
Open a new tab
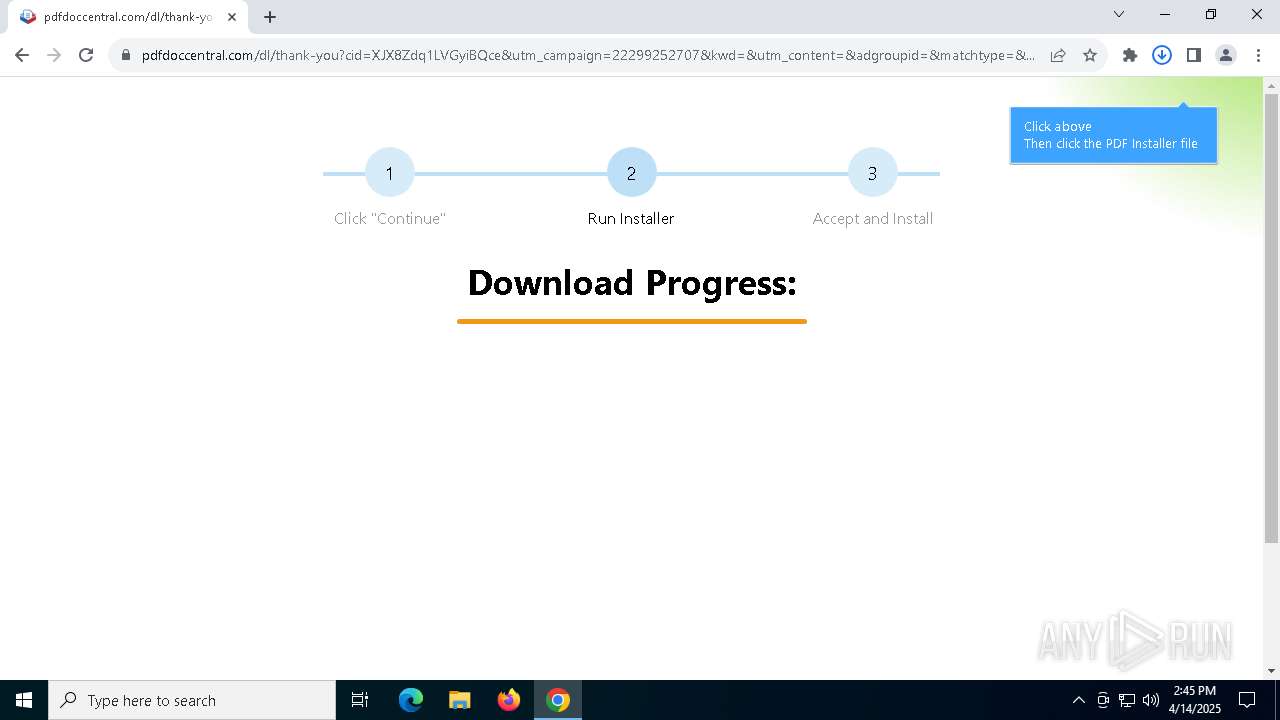(x=270, y=17)
